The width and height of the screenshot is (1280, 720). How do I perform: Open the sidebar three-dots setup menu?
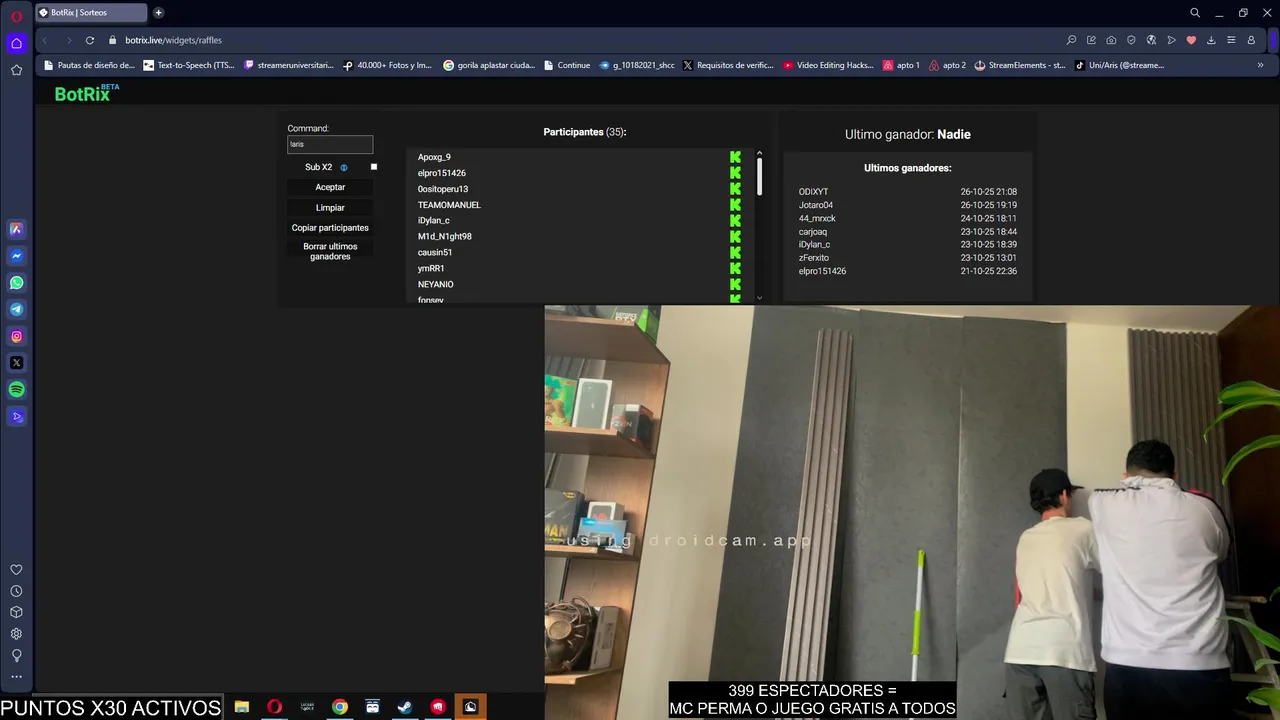pyautogui.click(x=16, y=677)
